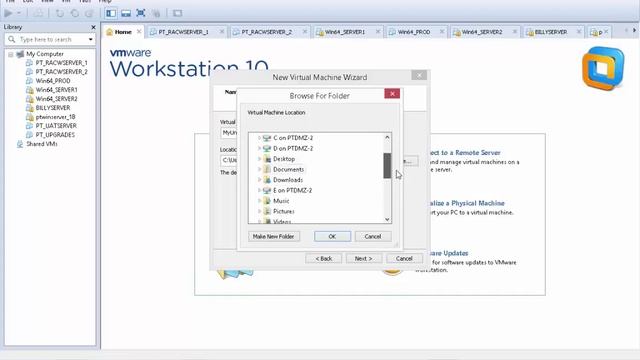This screenshot has width=640, height=360.
Task: Select D on PTDMZ-2 in folder list
Action: [x=293, y=149]
